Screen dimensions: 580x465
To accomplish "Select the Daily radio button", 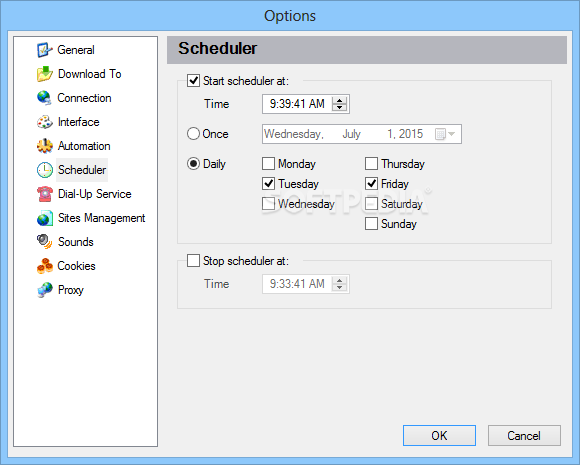I will (193, 164).
